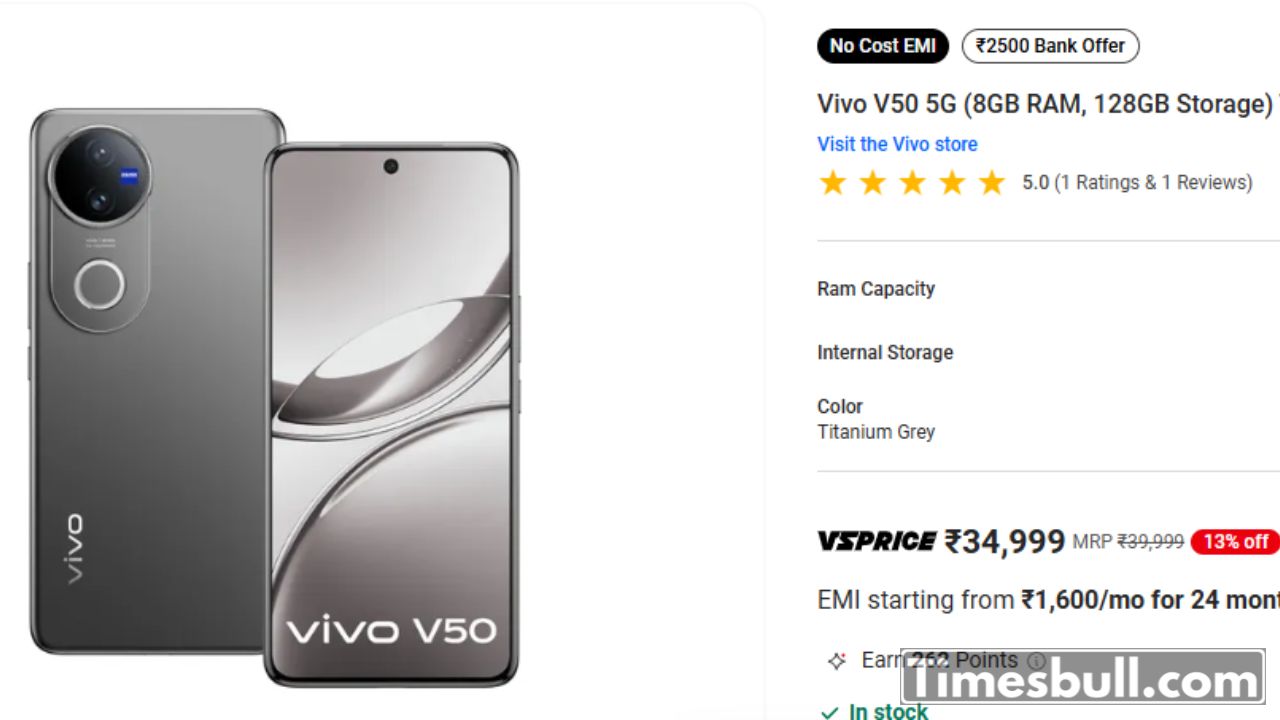Click the fourth rating star
1280x720 pixels.
[952, 183]
